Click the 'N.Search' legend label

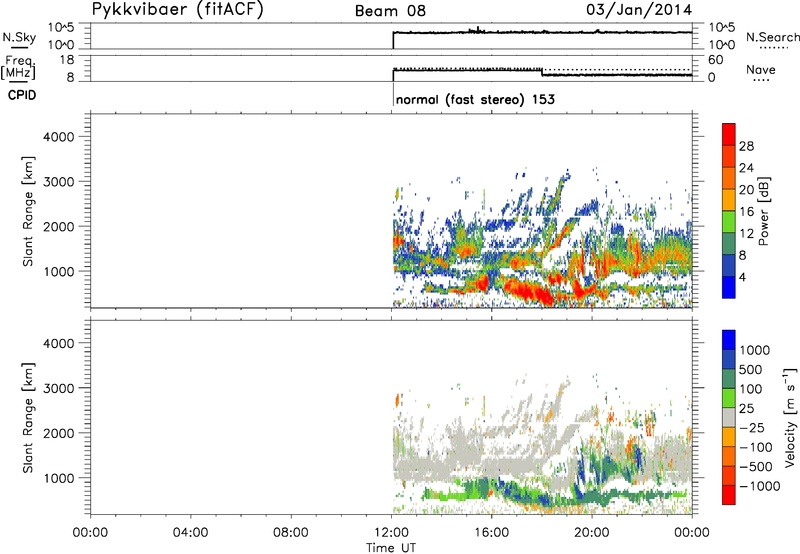coord(772,37)
